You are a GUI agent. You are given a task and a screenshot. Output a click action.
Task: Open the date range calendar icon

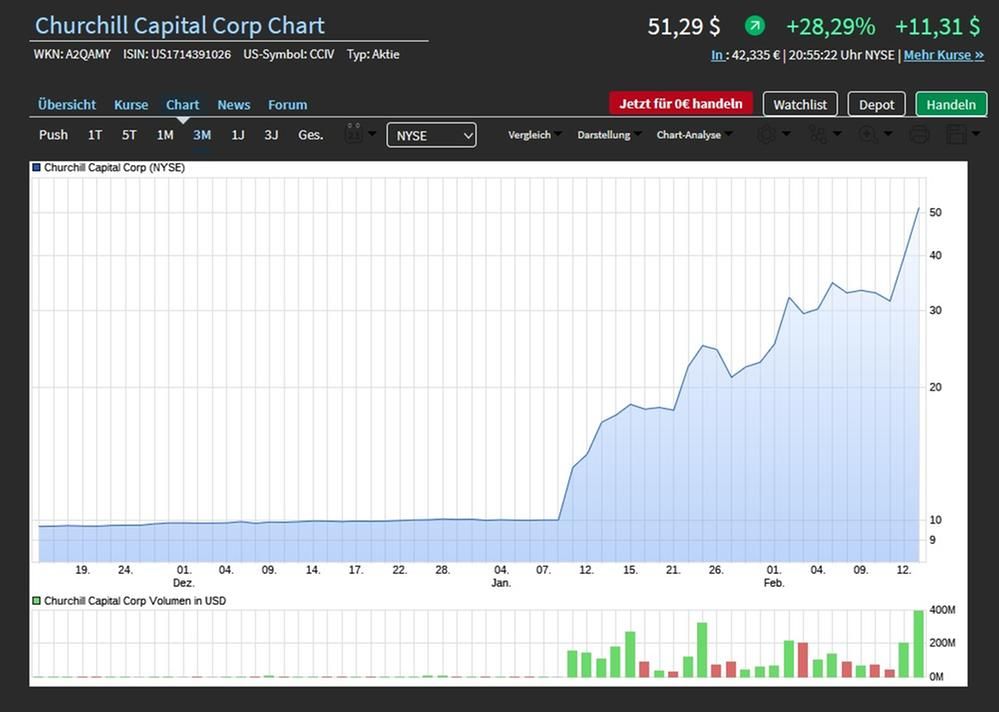(353, 134)
